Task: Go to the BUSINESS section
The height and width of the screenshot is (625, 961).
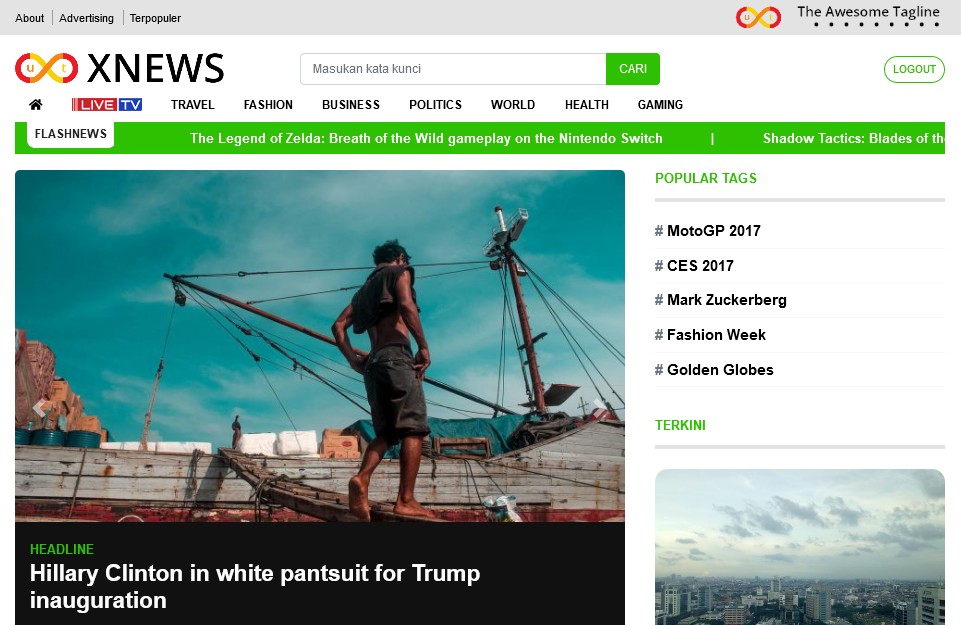Action: pyautogui.click(x=351, y=105)
